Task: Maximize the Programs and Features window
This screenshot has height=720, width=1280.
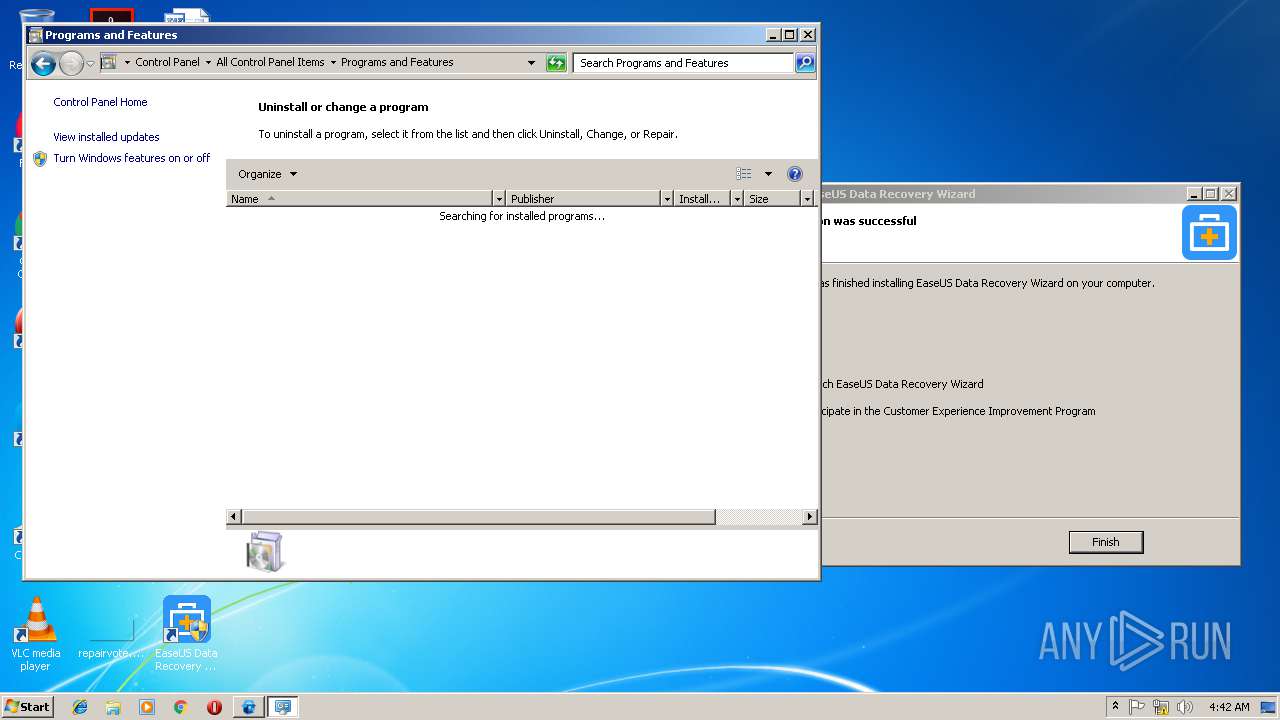Action: 789,34
